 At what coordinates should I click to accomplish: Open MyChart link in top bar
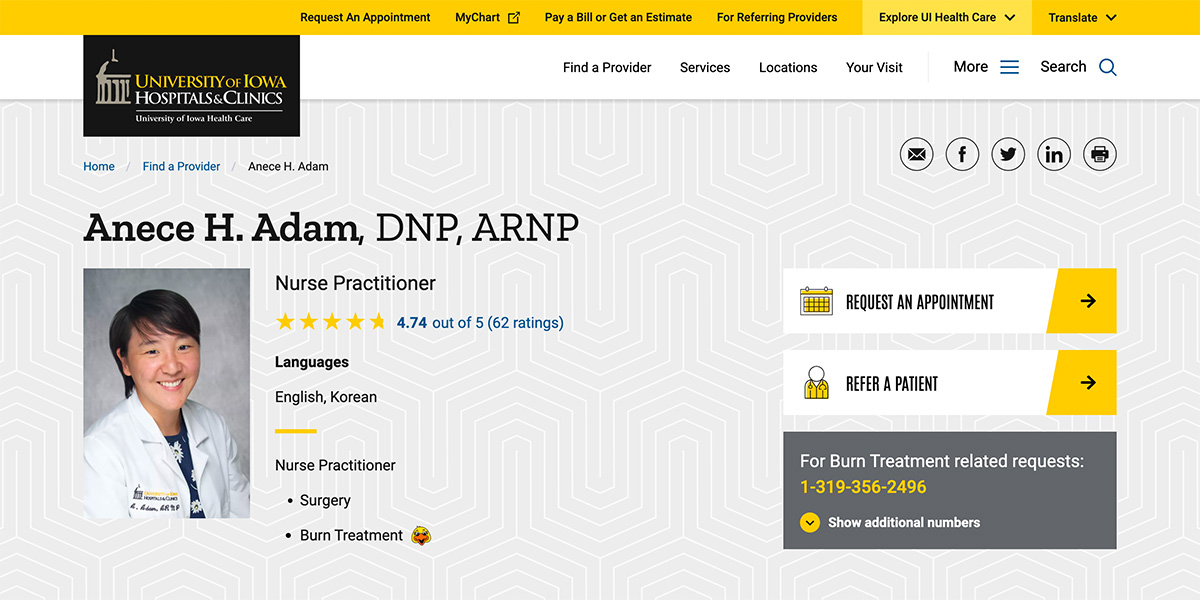tap(478, 17)
